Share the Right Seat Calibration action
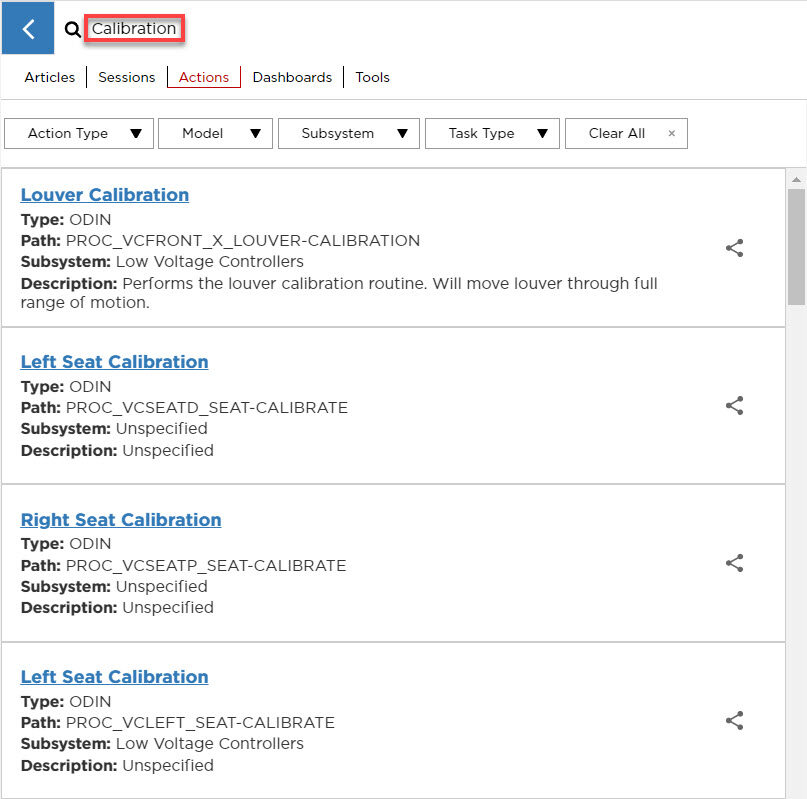Image resolution: width=807 pixels, height=799 pixels. (x=734, y=563)
